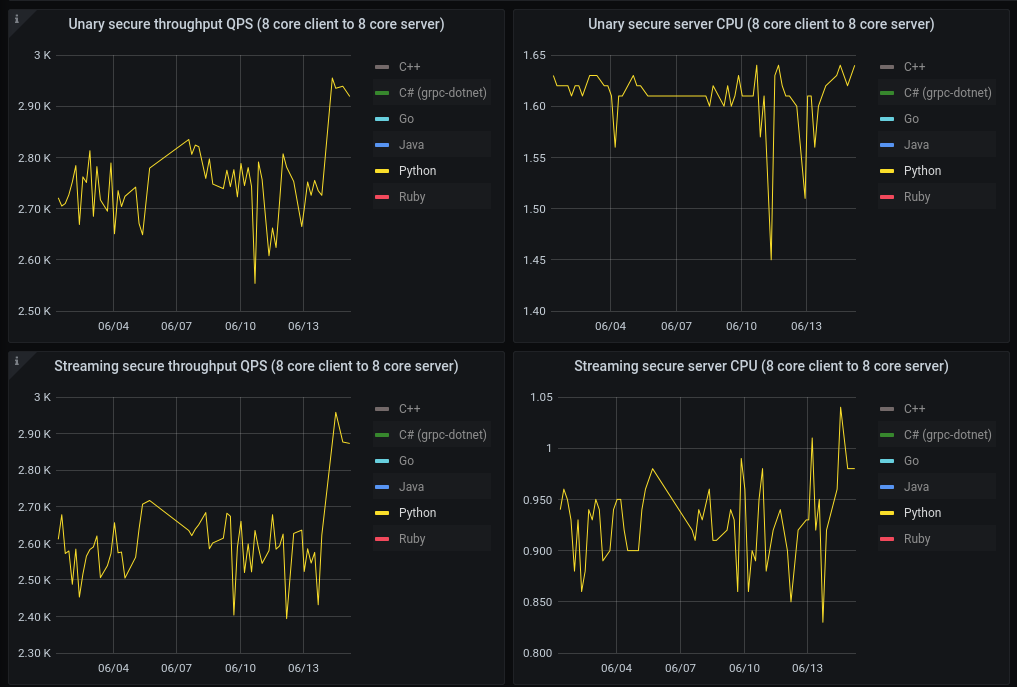Screen dimensions: 1017x687
Task: Select Java label in Unary QPS legend
Action: click(x=411, y=145)
